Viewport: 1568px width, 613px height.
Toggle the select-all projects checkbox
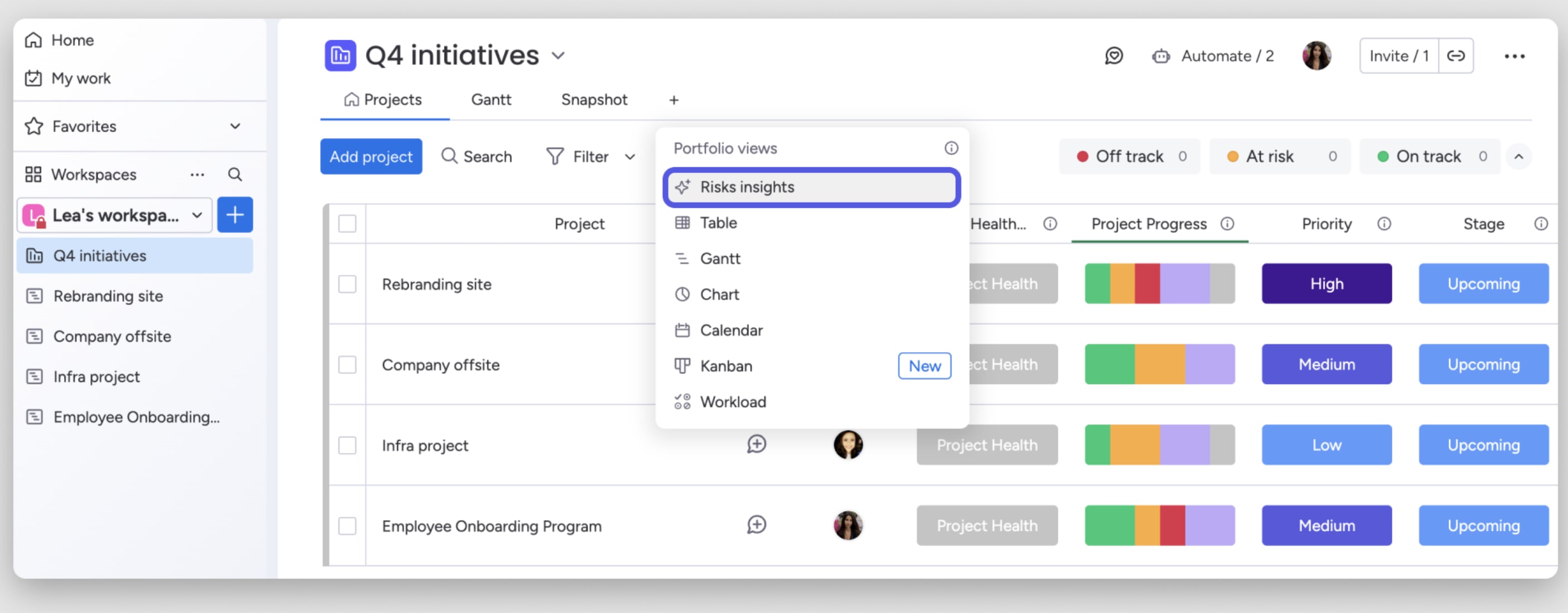click(347, 224)
